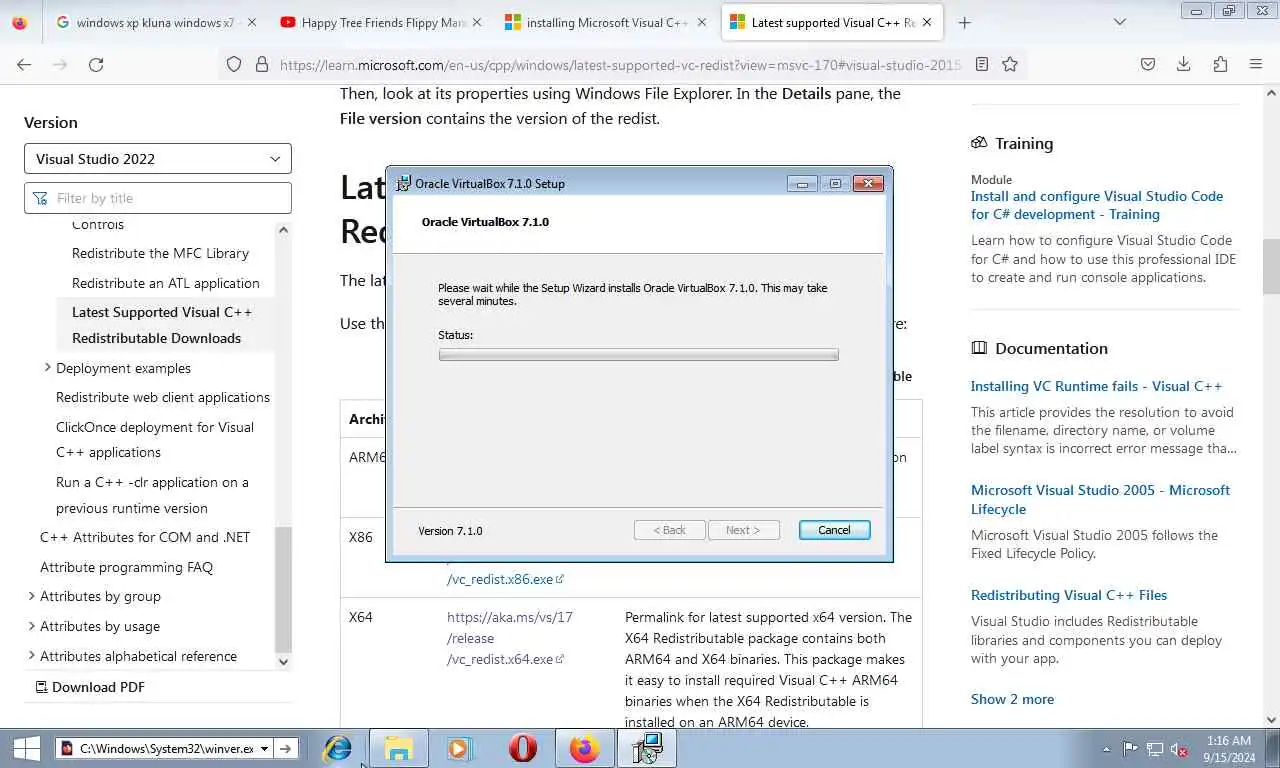The image size is (1280, 768).
Task: Click VirtualBox installer taskbar icon
Action: click(646, 748)
